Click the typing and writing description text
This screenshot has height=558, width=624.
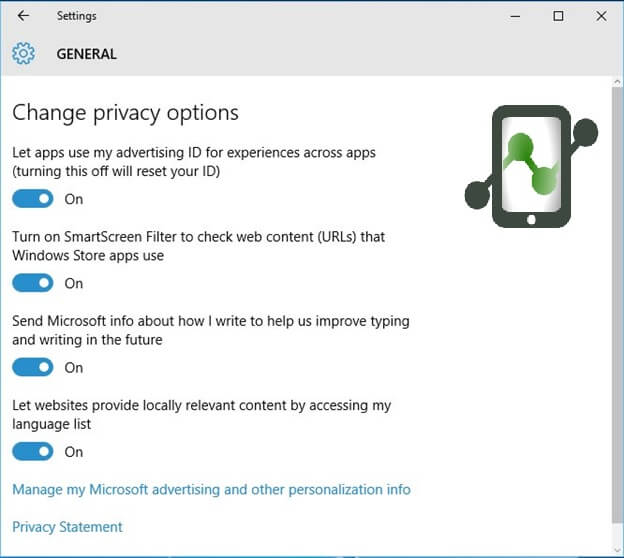click(211, 330)
